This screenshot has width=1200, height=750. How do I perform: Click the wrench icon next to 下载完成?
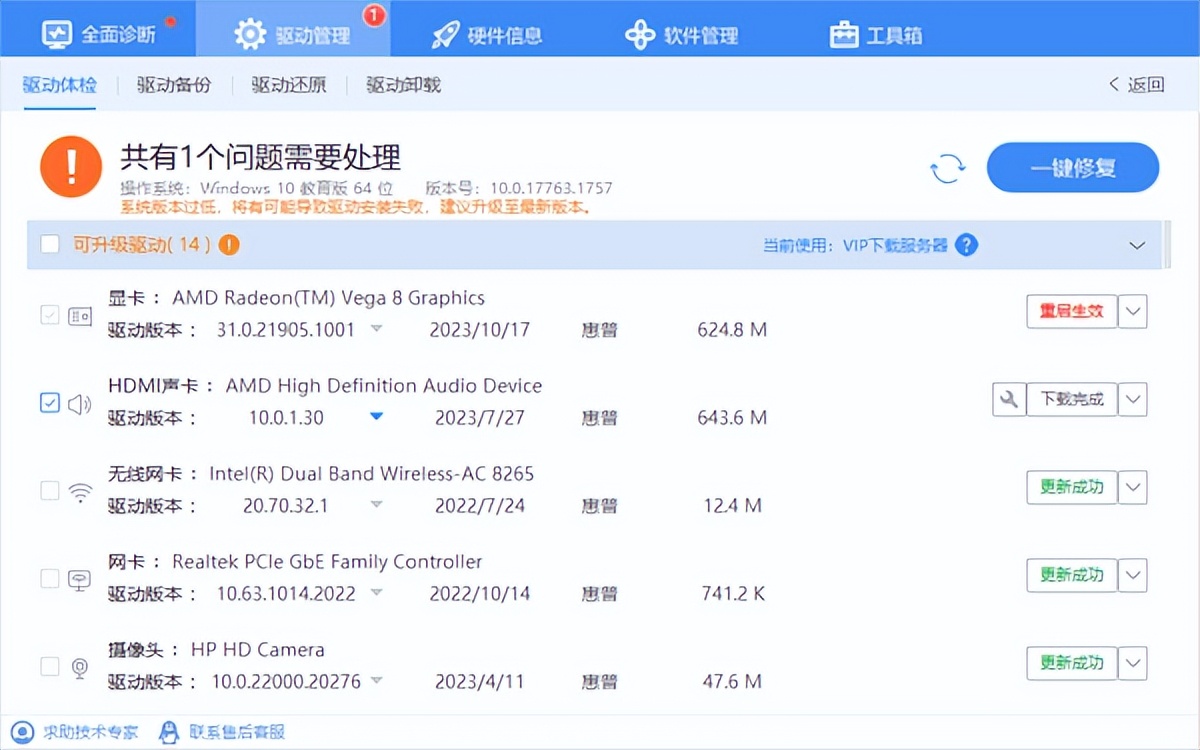[1009, 399]
